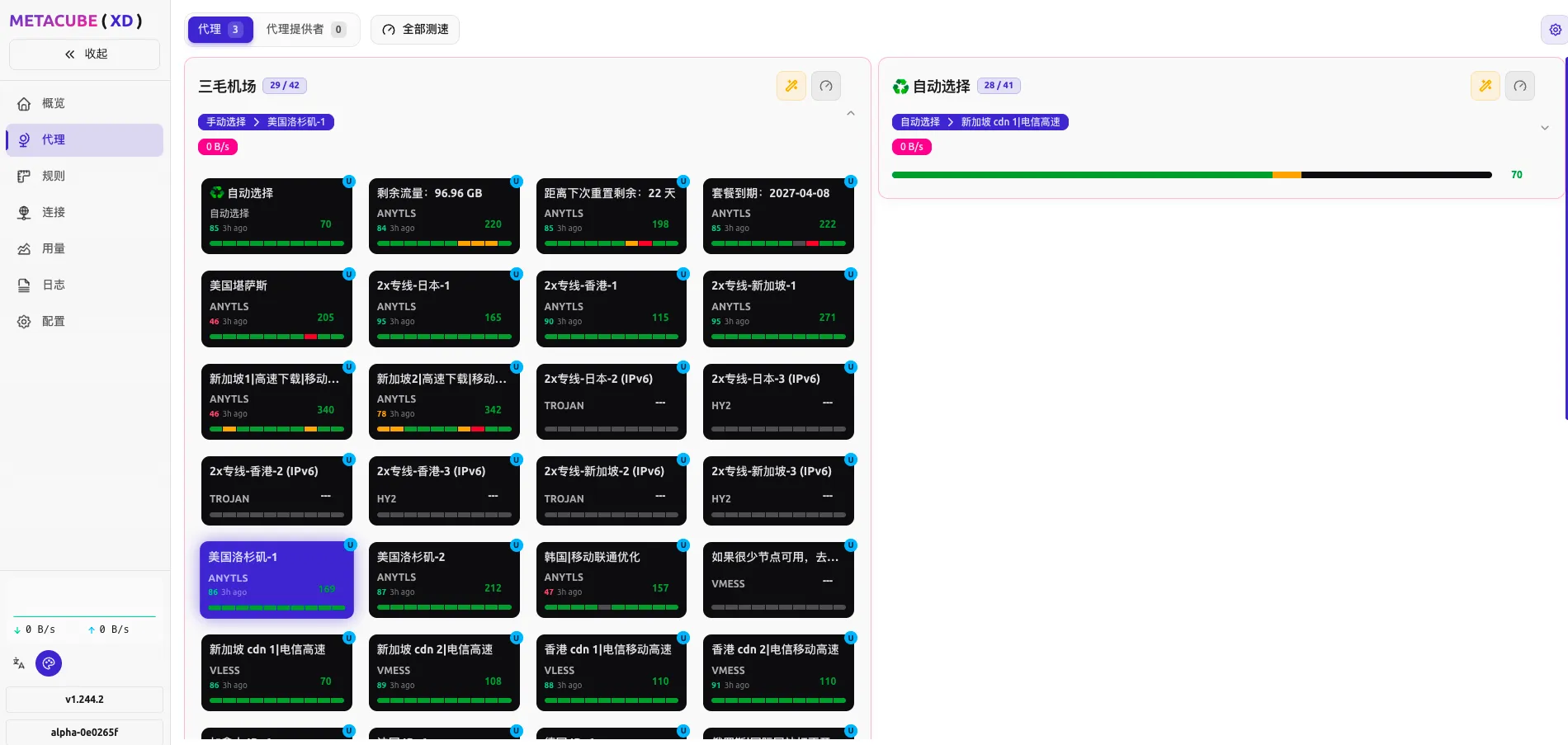
Task: Select the 美国洛杉矶-2 proxy node
Action: 444,579
